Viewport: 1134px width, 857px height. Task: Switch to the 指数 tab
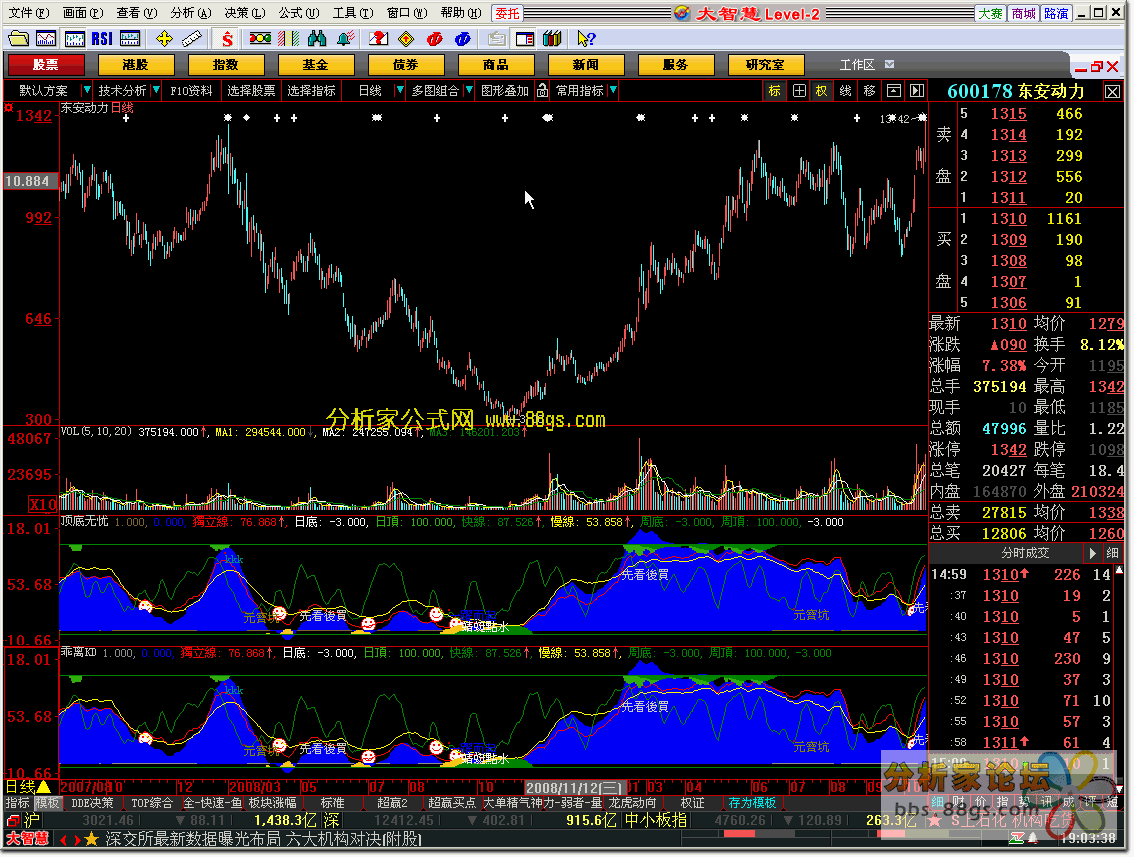pyautogui.click(x=226, y=65)
